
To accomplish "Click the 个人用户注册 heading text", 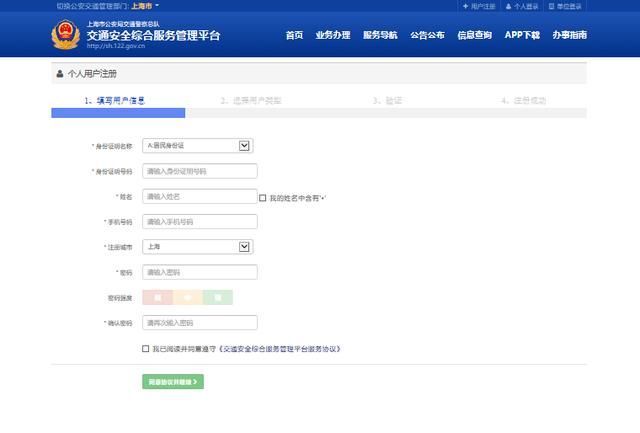I will [92, 74].
